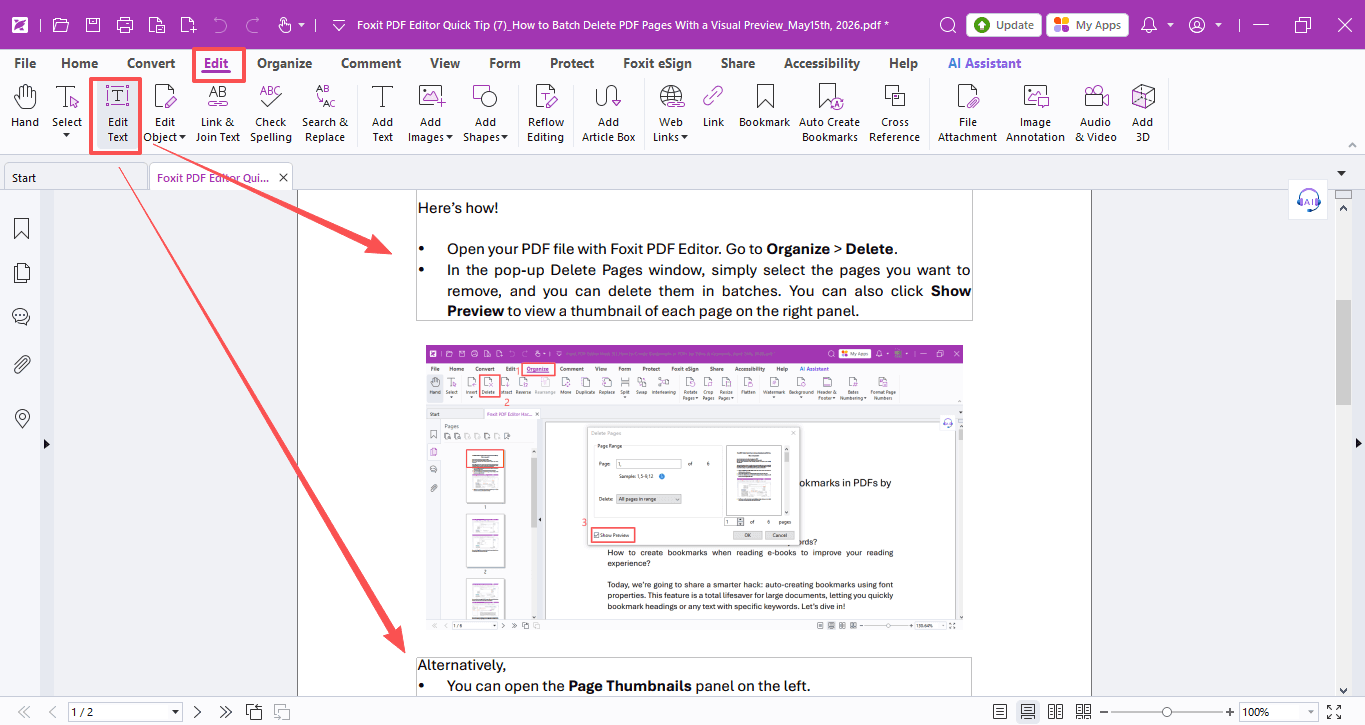Open the File menu
This screenshot has height=725, width=1365.
click(25, 63)
